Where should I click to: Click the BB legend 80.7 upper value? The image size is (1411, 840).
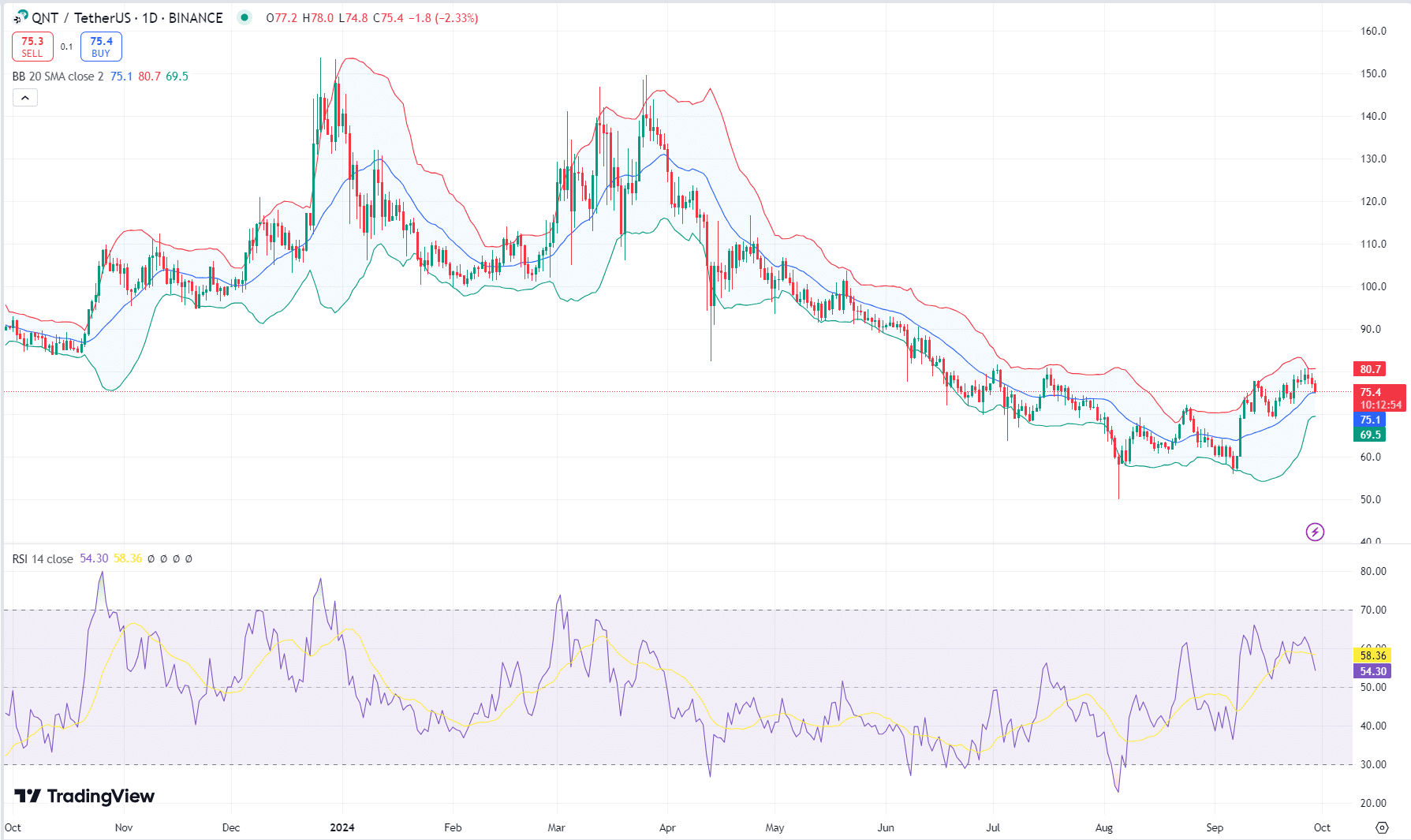pos(149,77)
